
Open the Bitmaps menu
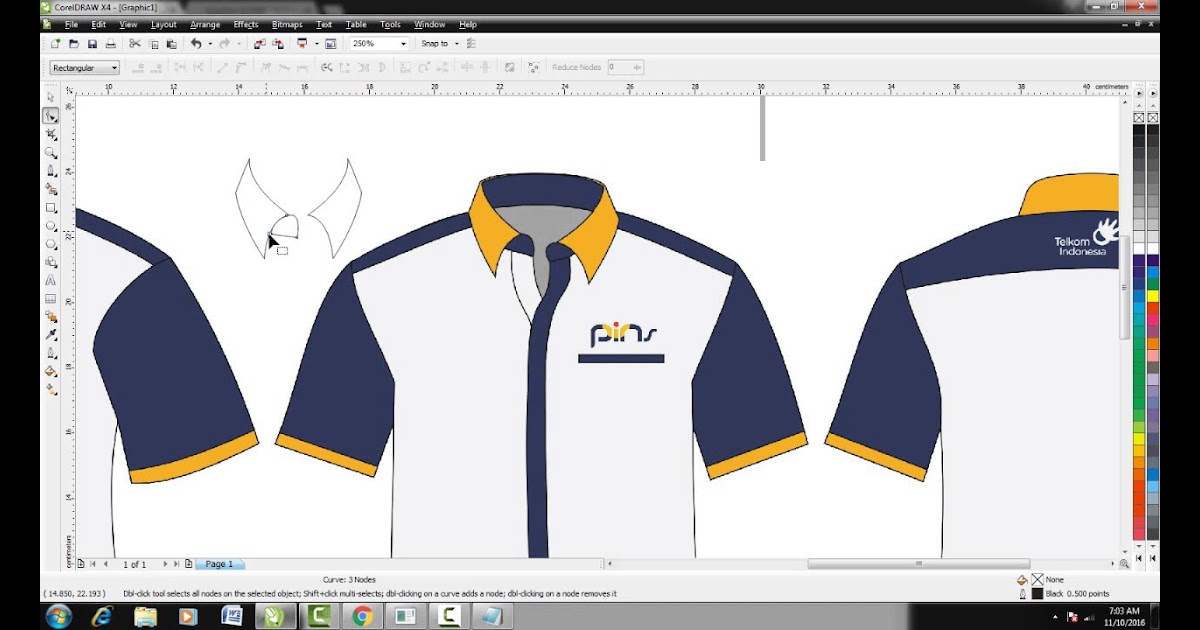click(287, 24)
